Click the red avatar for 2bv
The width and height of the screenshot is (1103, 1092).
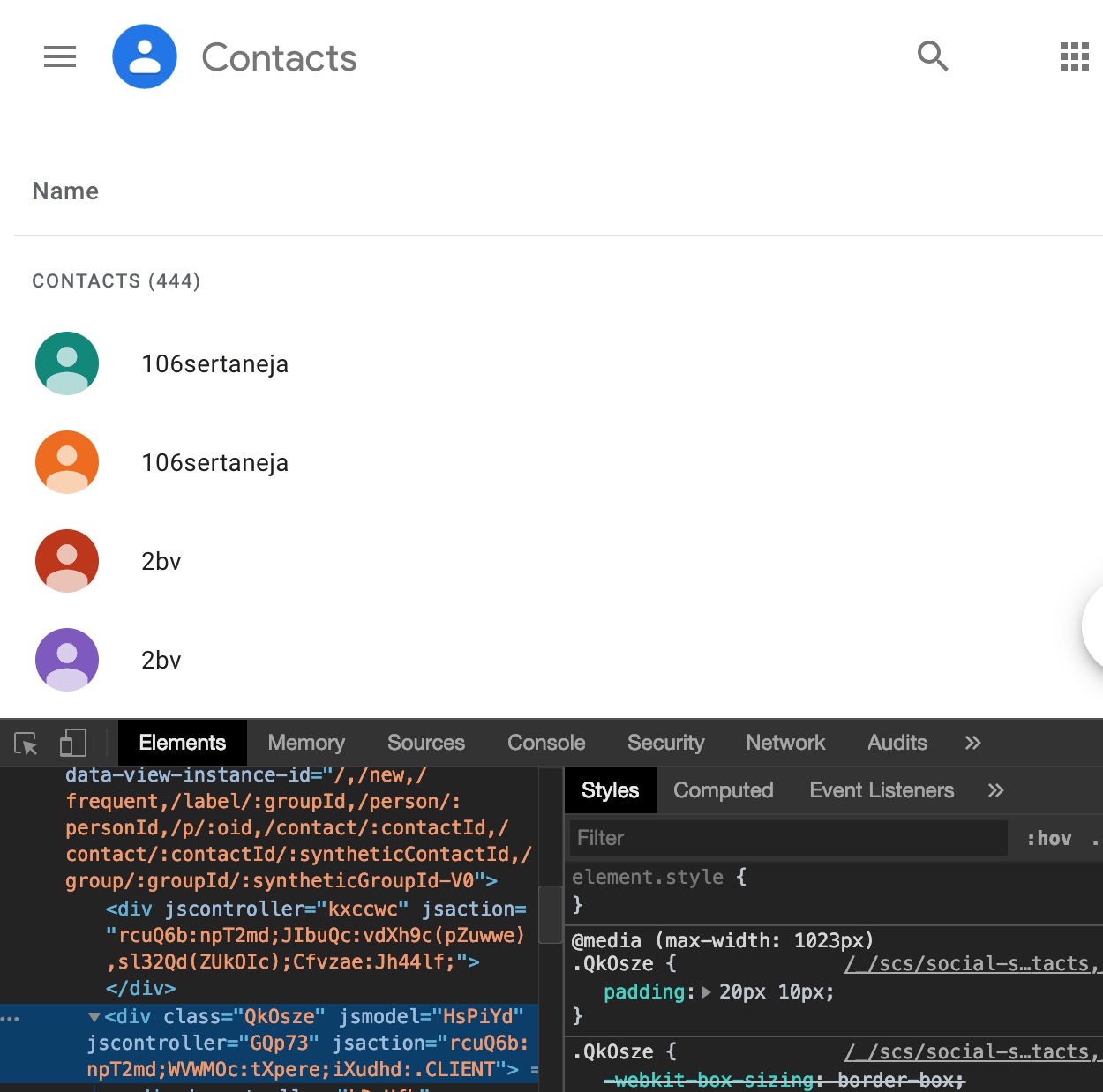click(66, 560)
